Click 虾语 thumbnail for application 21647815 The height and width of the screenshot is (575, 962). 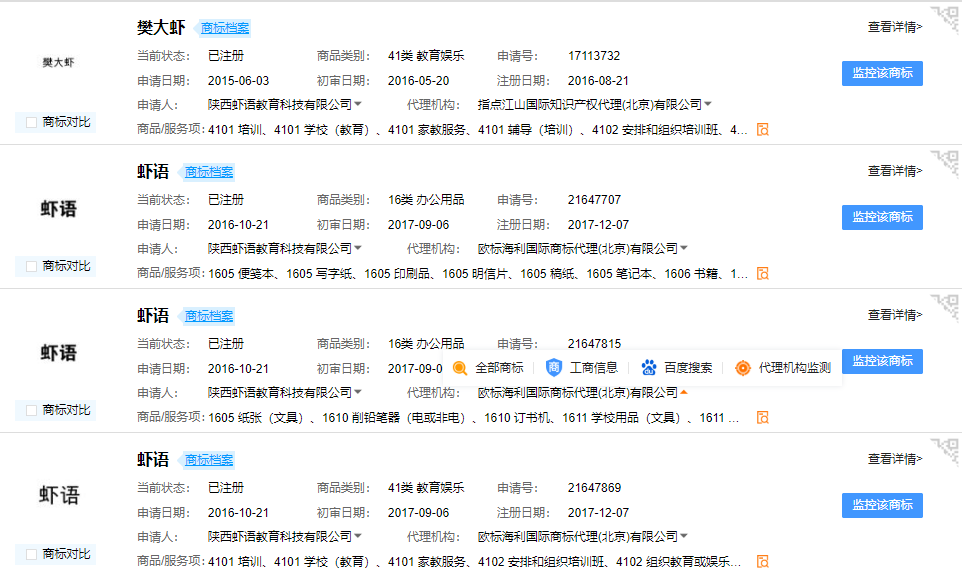[58, 353]
